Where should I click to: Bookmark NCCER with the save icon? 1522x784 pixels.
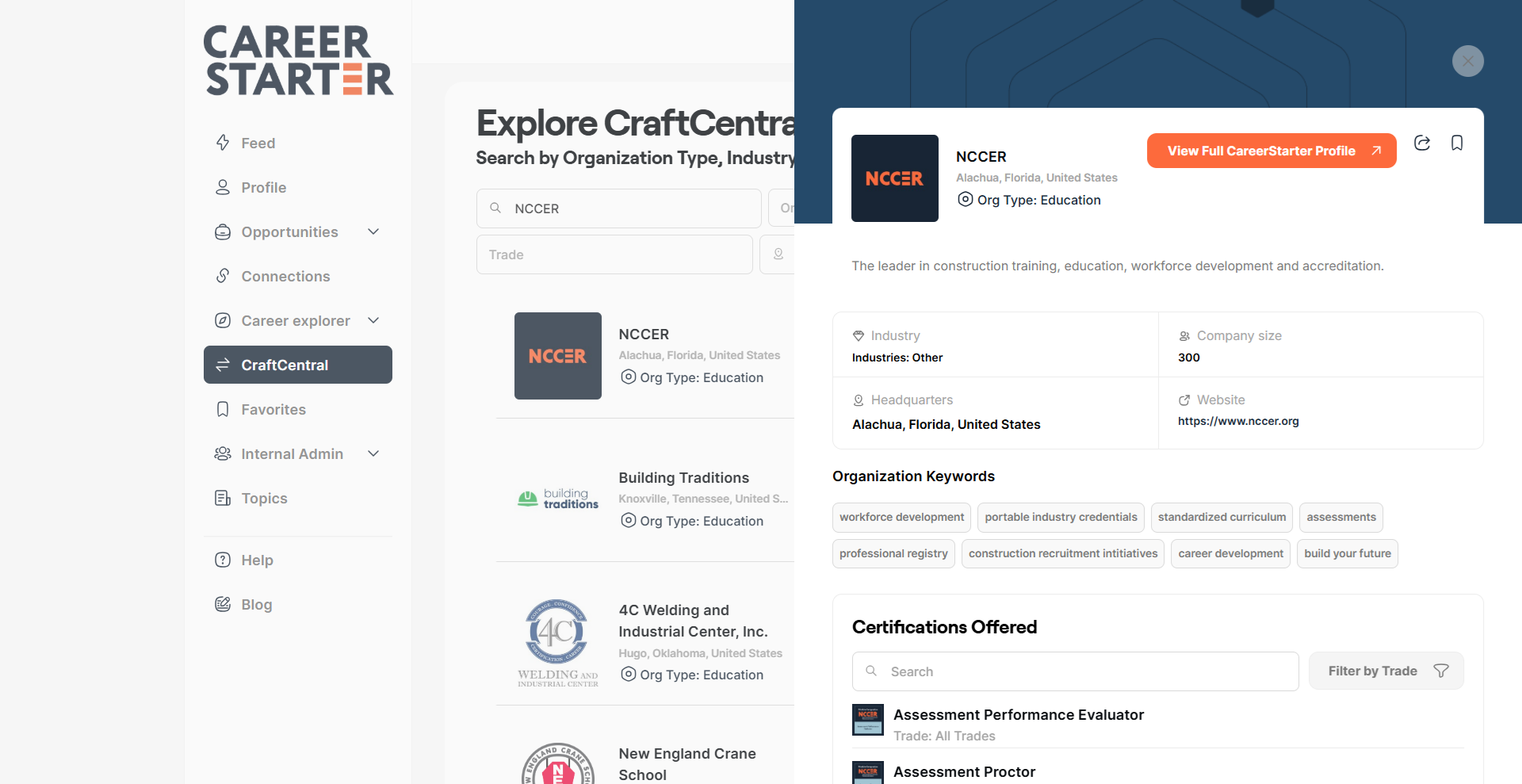click(1457, 143)
